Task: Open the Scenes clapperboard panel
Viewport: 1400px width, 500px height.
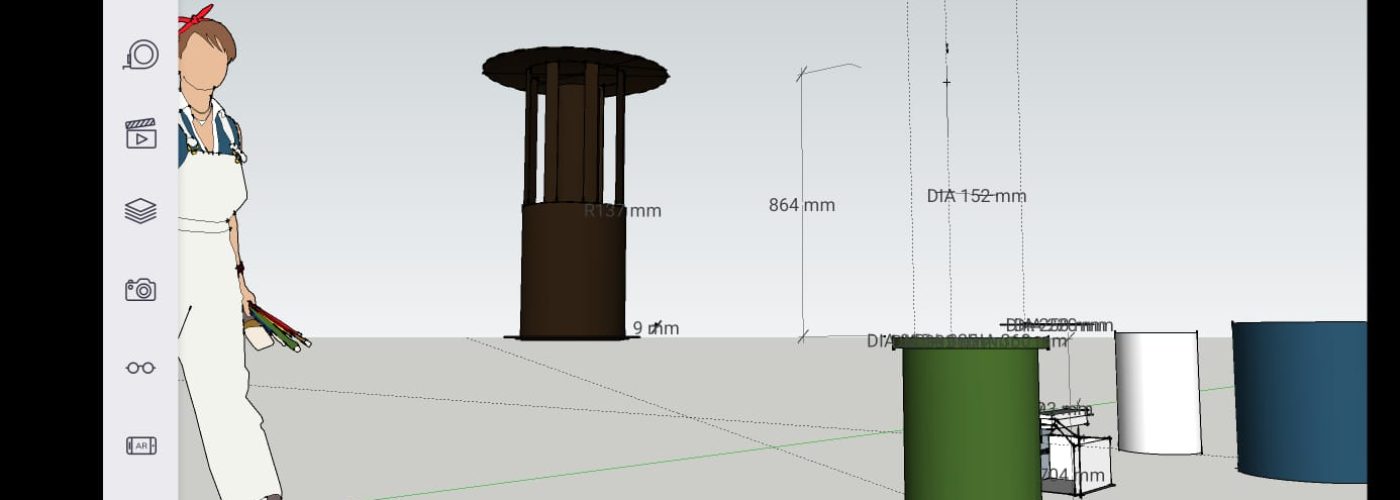Action: 141,133
